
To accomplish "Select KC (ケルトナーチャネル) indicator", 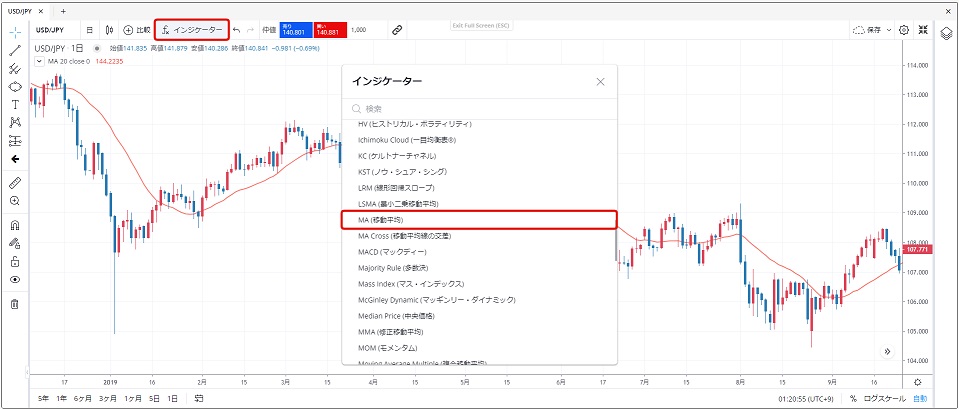I will pos(478,156).
